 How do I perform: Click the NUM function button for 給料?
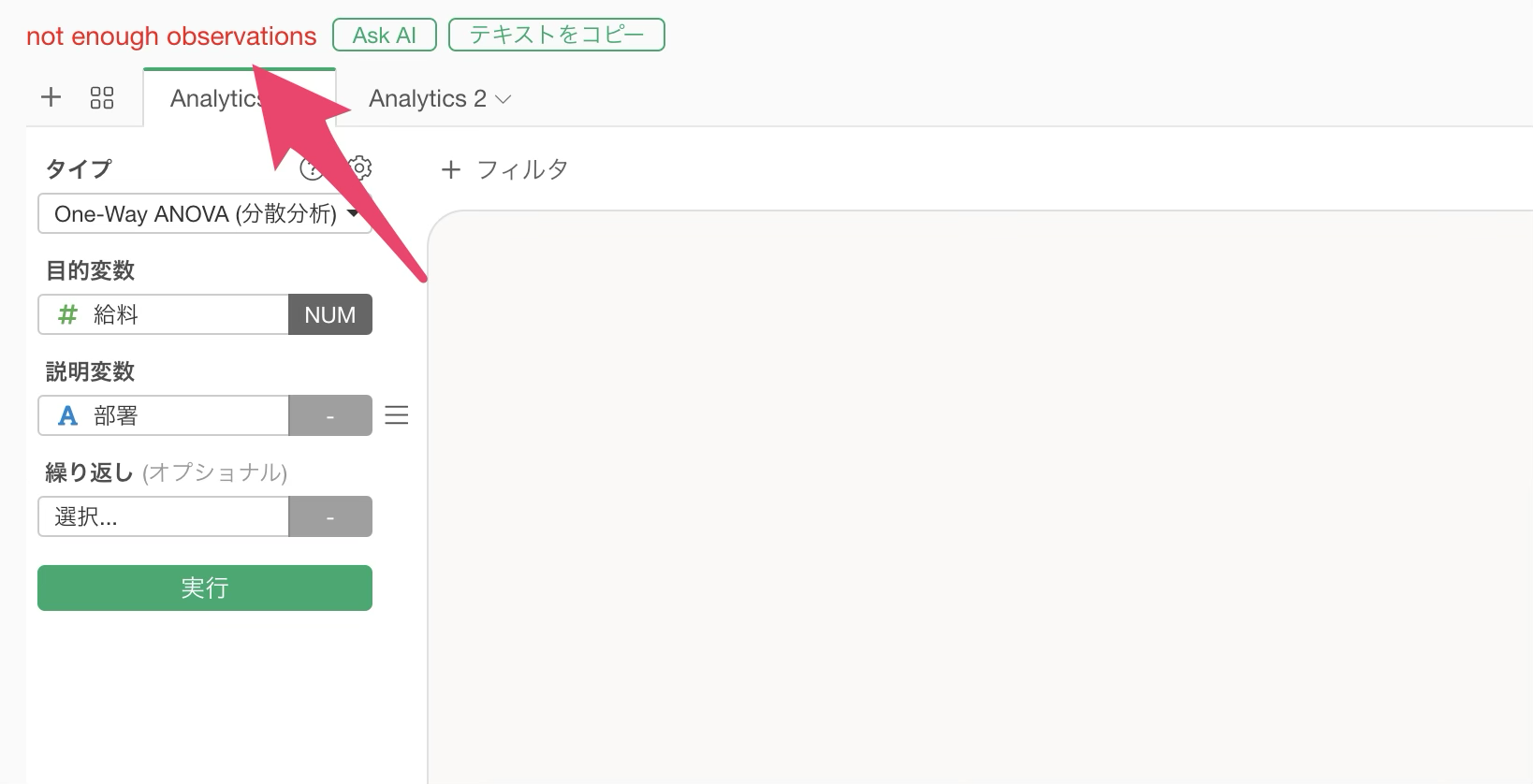point(330,315)
